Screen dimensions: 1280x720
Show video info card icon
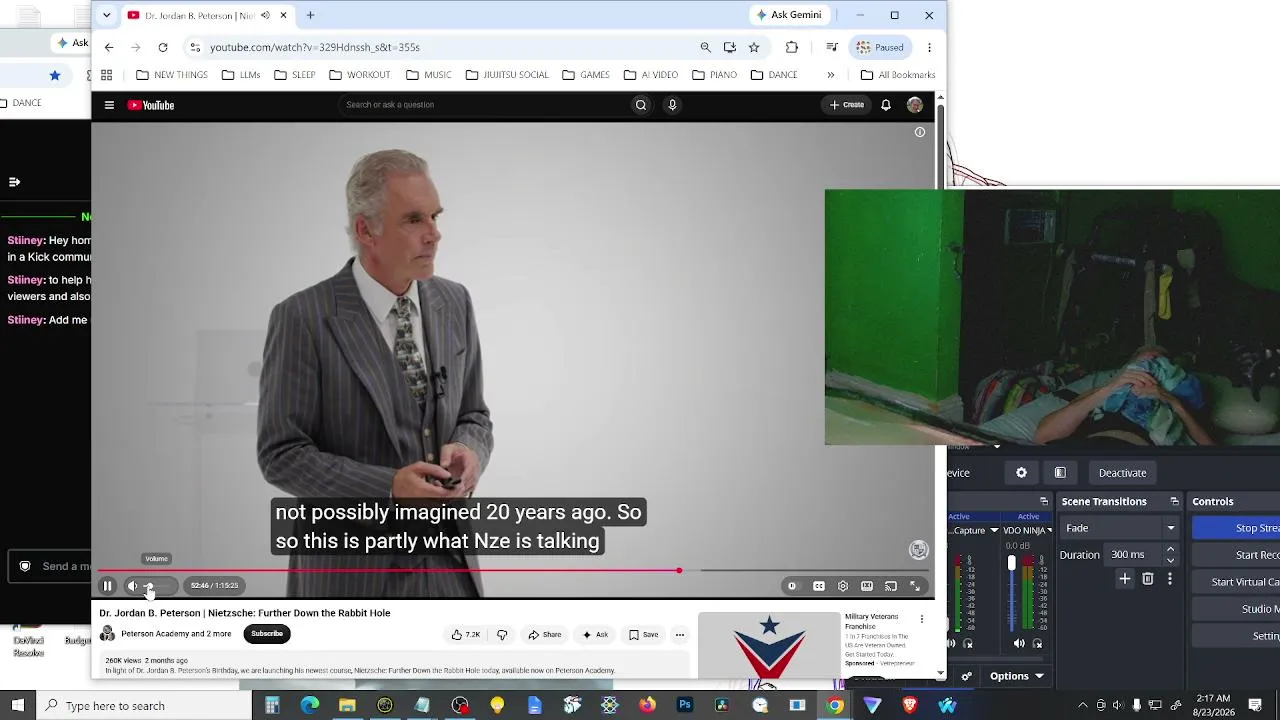920,132
